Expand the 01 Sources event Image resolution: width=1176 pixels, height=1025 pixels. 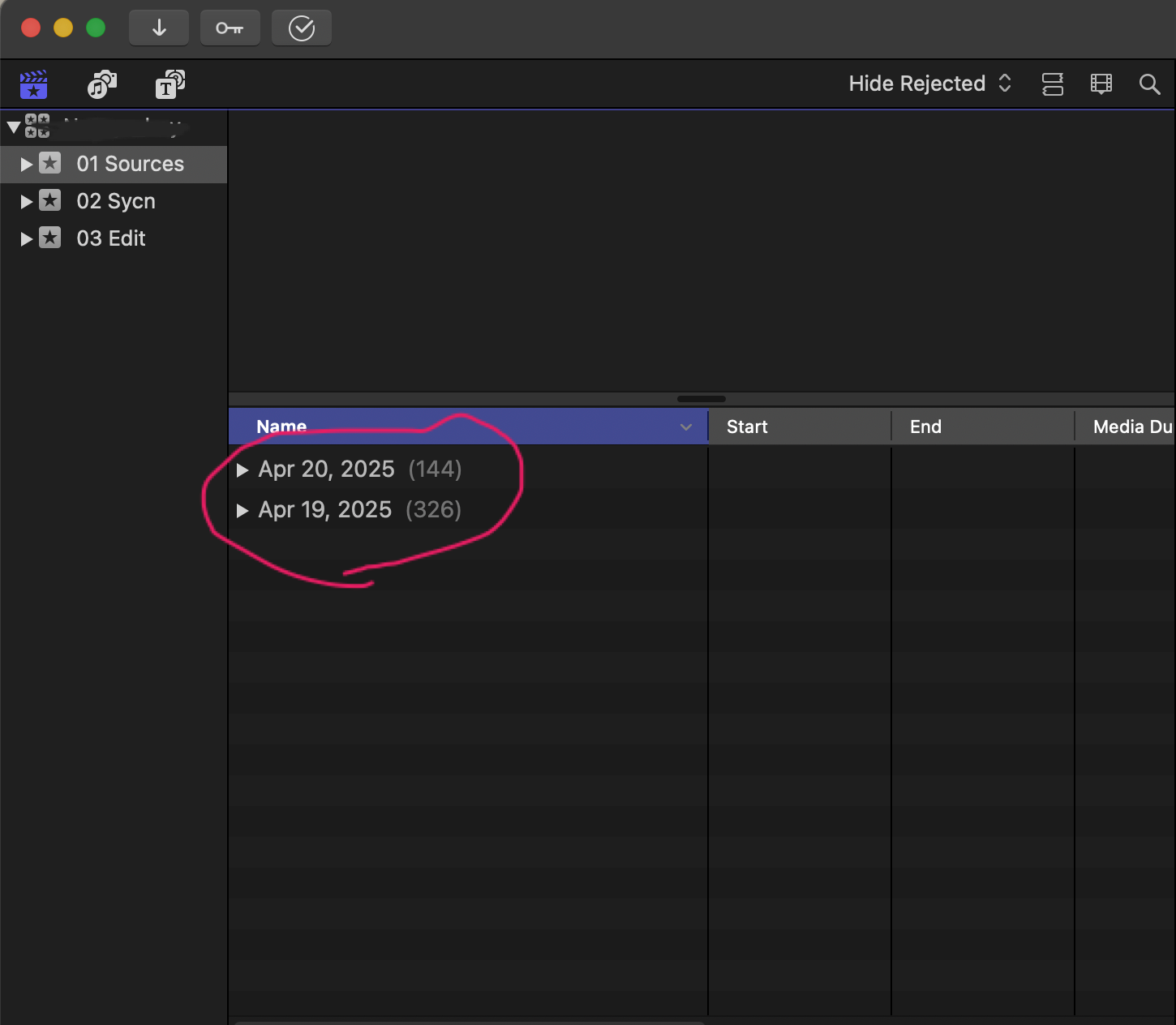(26, 165)
